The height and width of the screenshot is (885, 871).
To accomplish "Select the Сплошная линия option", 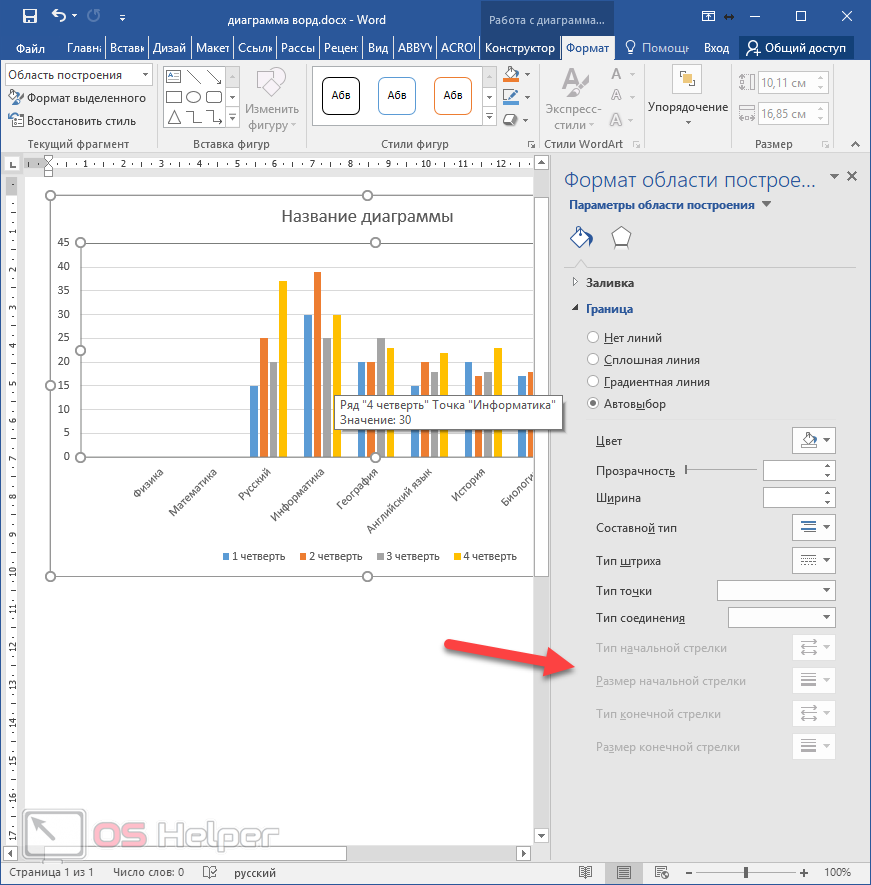I will click(594, 360).
